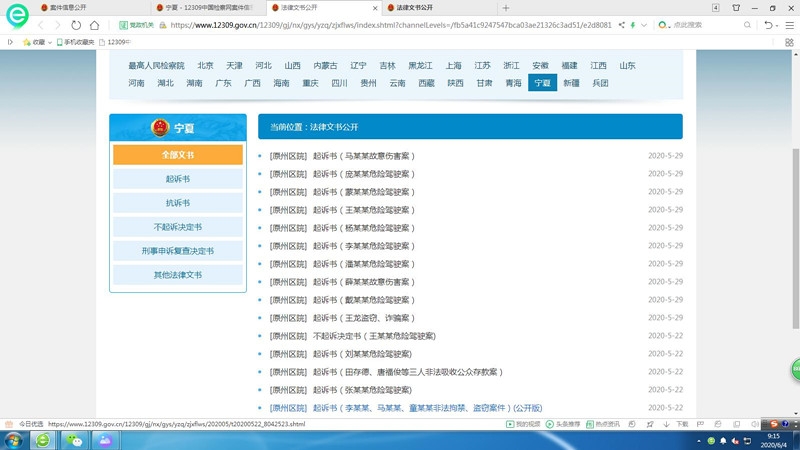
Task: Click in the browser search input field
Action: pos(705,25)
